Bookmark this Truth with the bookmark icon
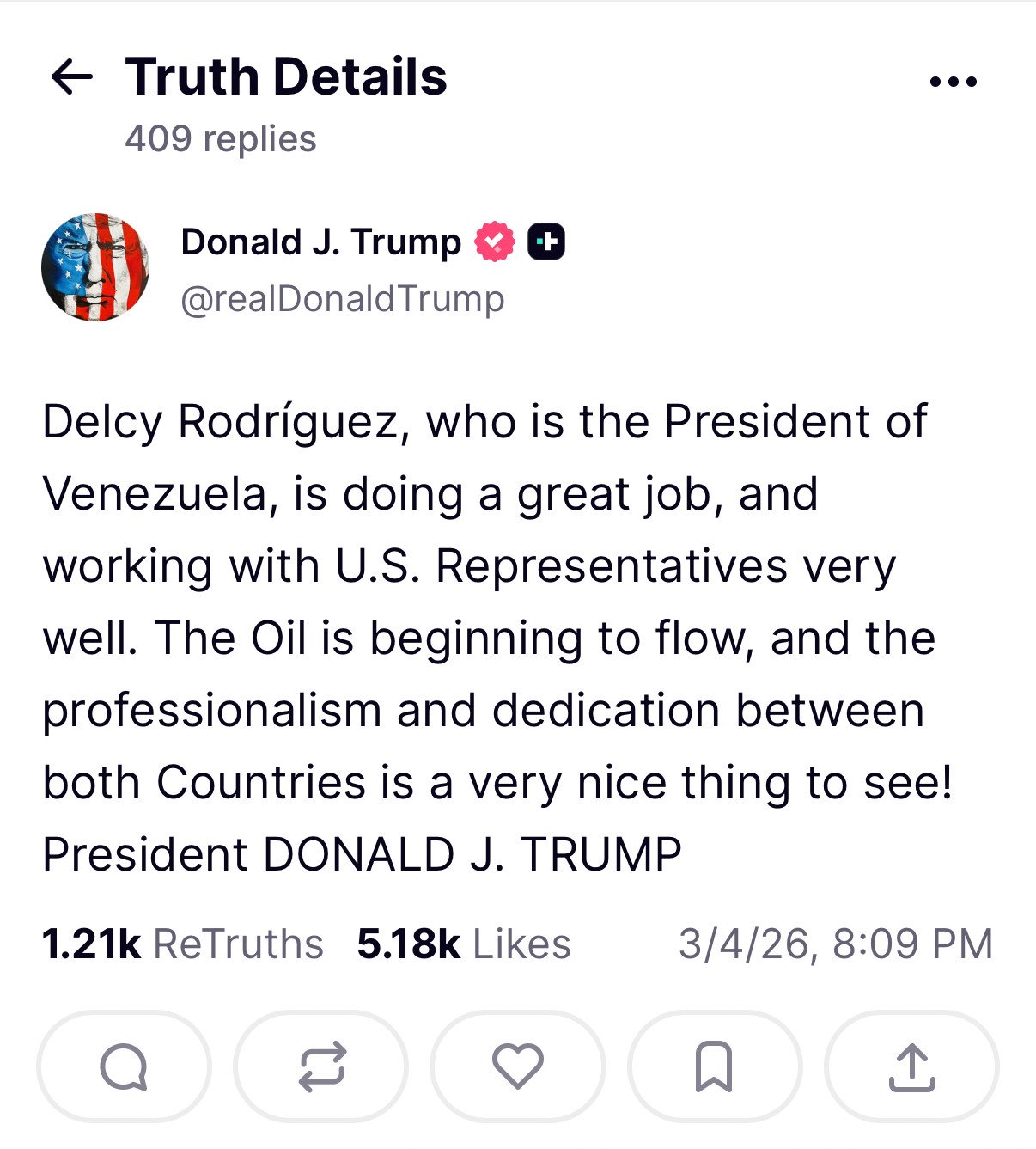1036x1149 pixels. click(714, 1066)
